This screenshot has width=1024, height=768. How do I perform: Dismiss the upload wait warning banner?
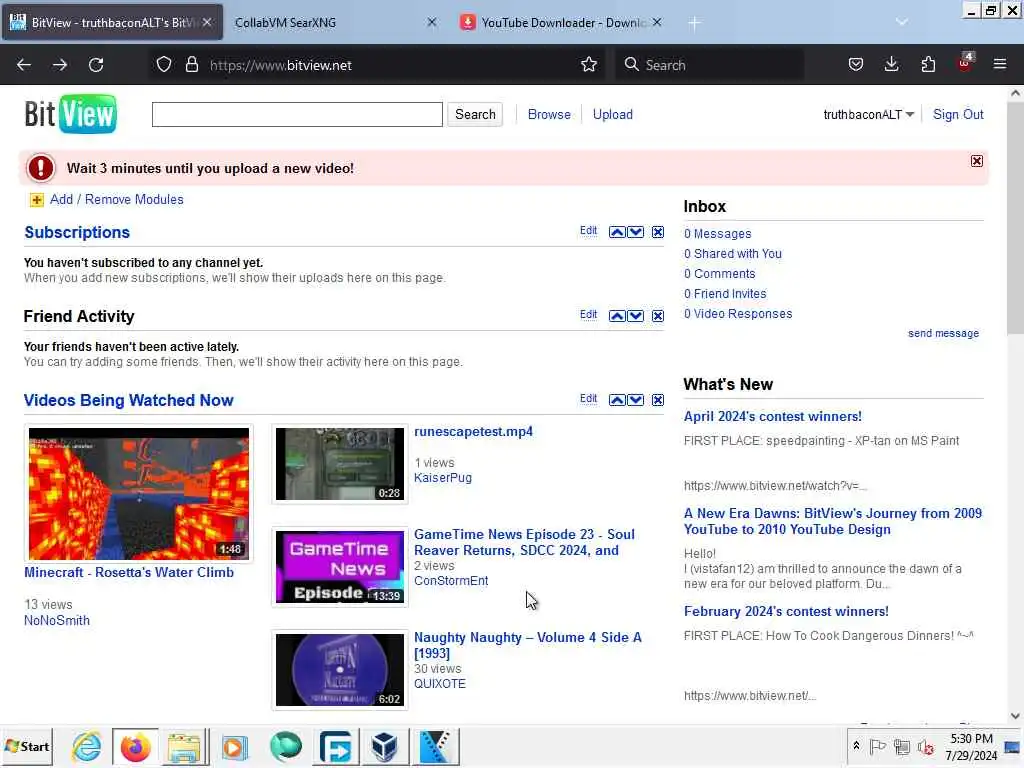click(976, 161)
